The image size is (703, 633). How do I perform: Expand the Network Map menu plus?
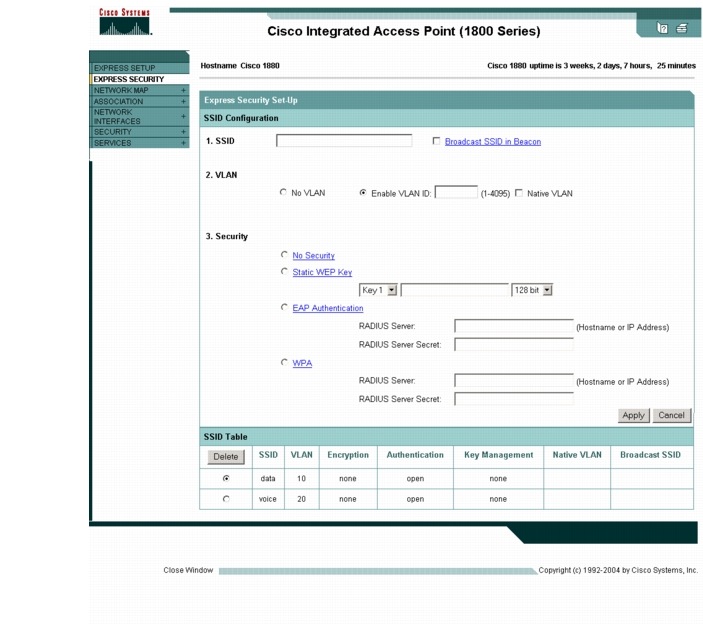[x=183, y=90]
